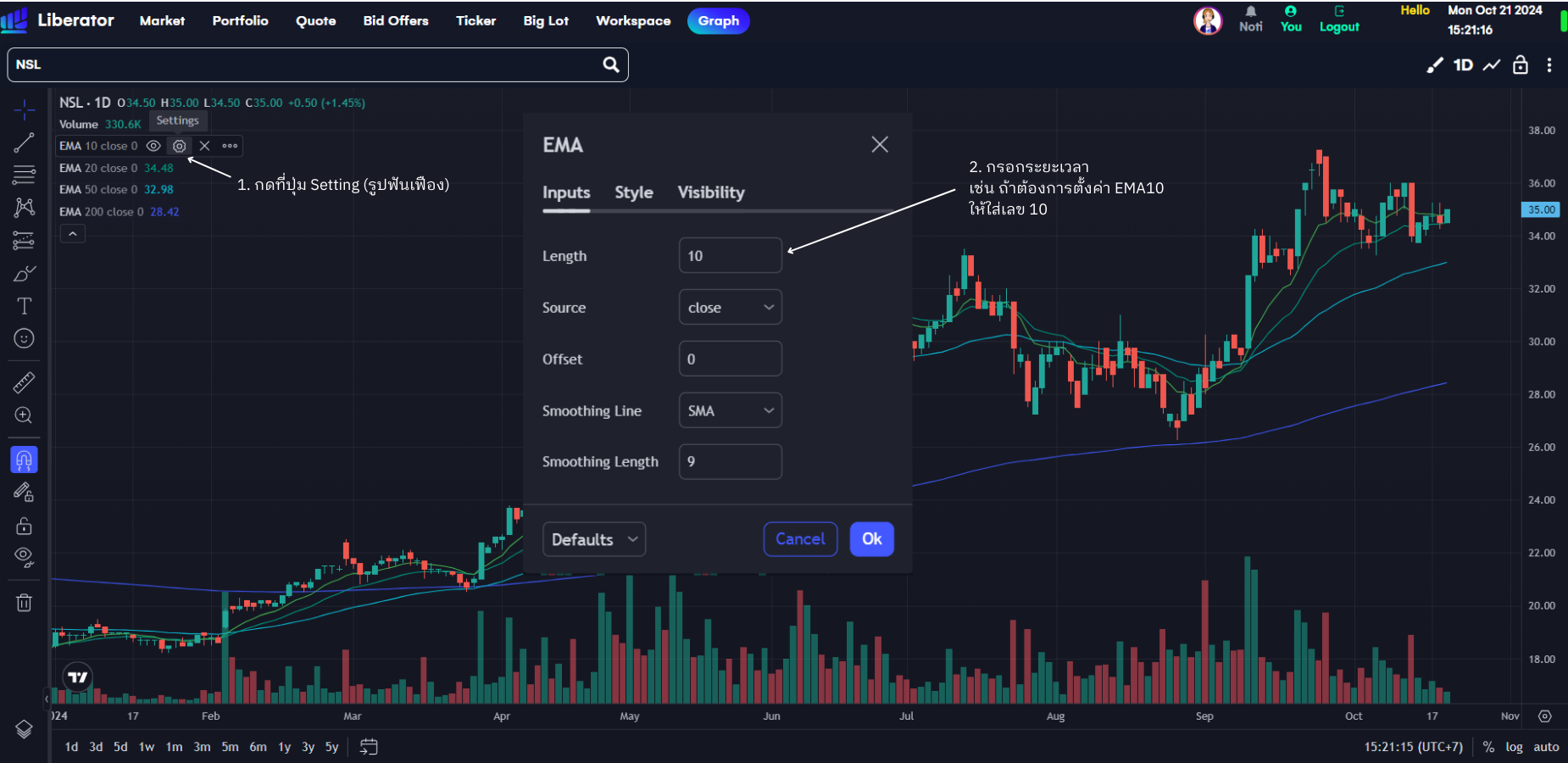Open the pattern drawing tools
Screen dimensions: 1568x763
pos(24,208)
